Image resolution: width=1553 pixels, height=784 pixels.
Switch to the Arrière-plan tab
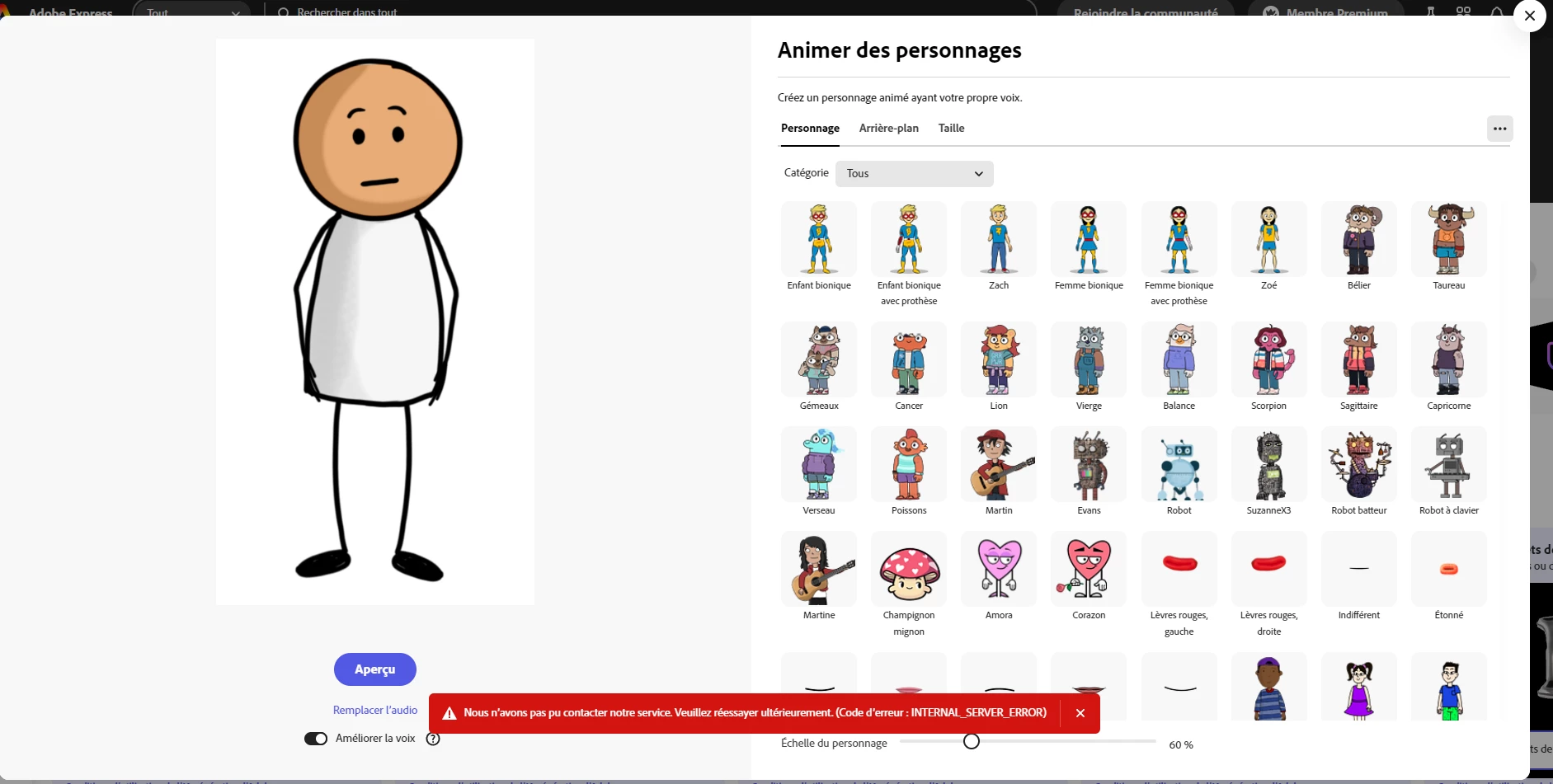click(888, 128)
